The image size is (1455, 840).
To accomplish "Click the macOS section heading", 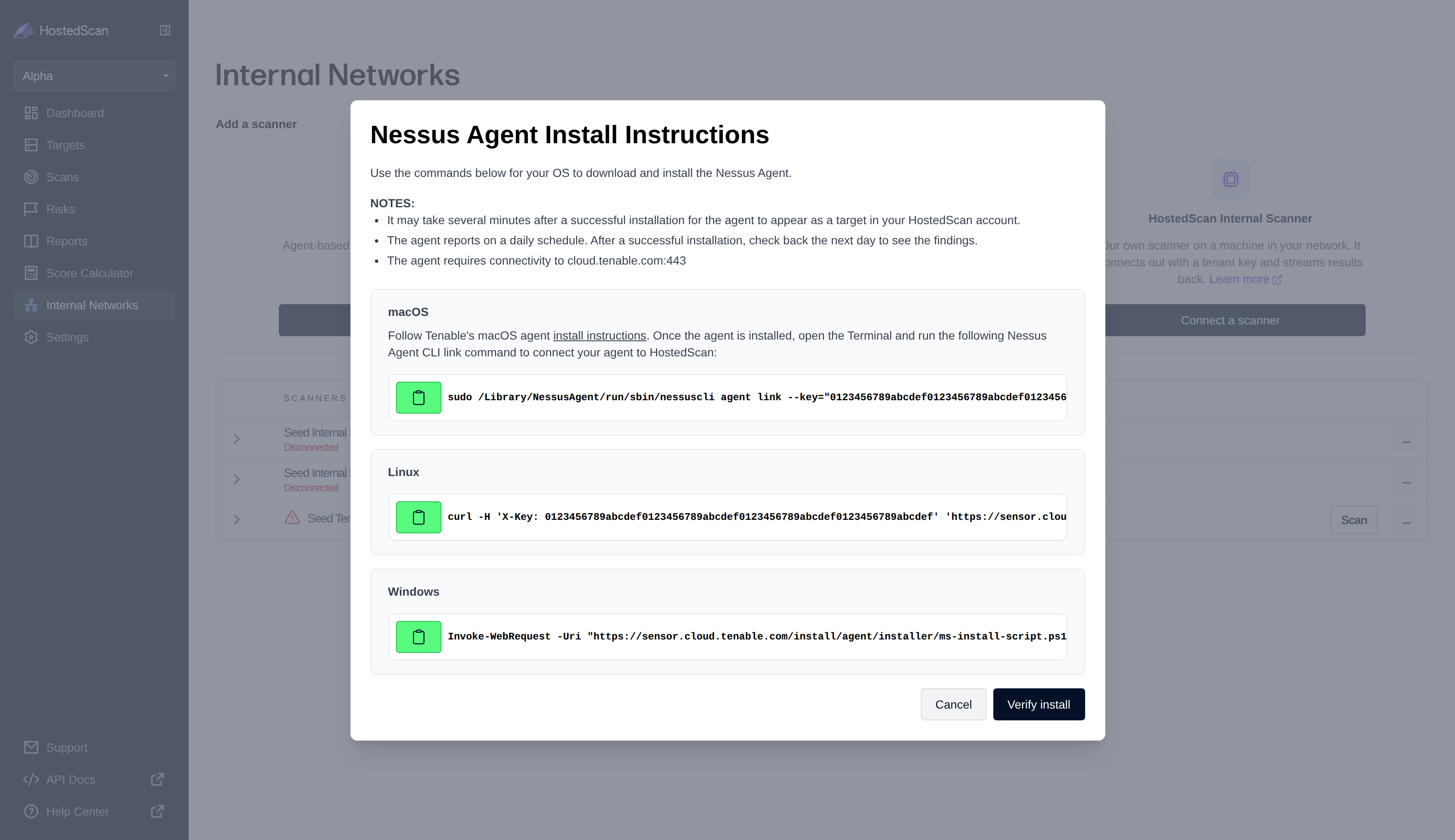I will [408, 312].
